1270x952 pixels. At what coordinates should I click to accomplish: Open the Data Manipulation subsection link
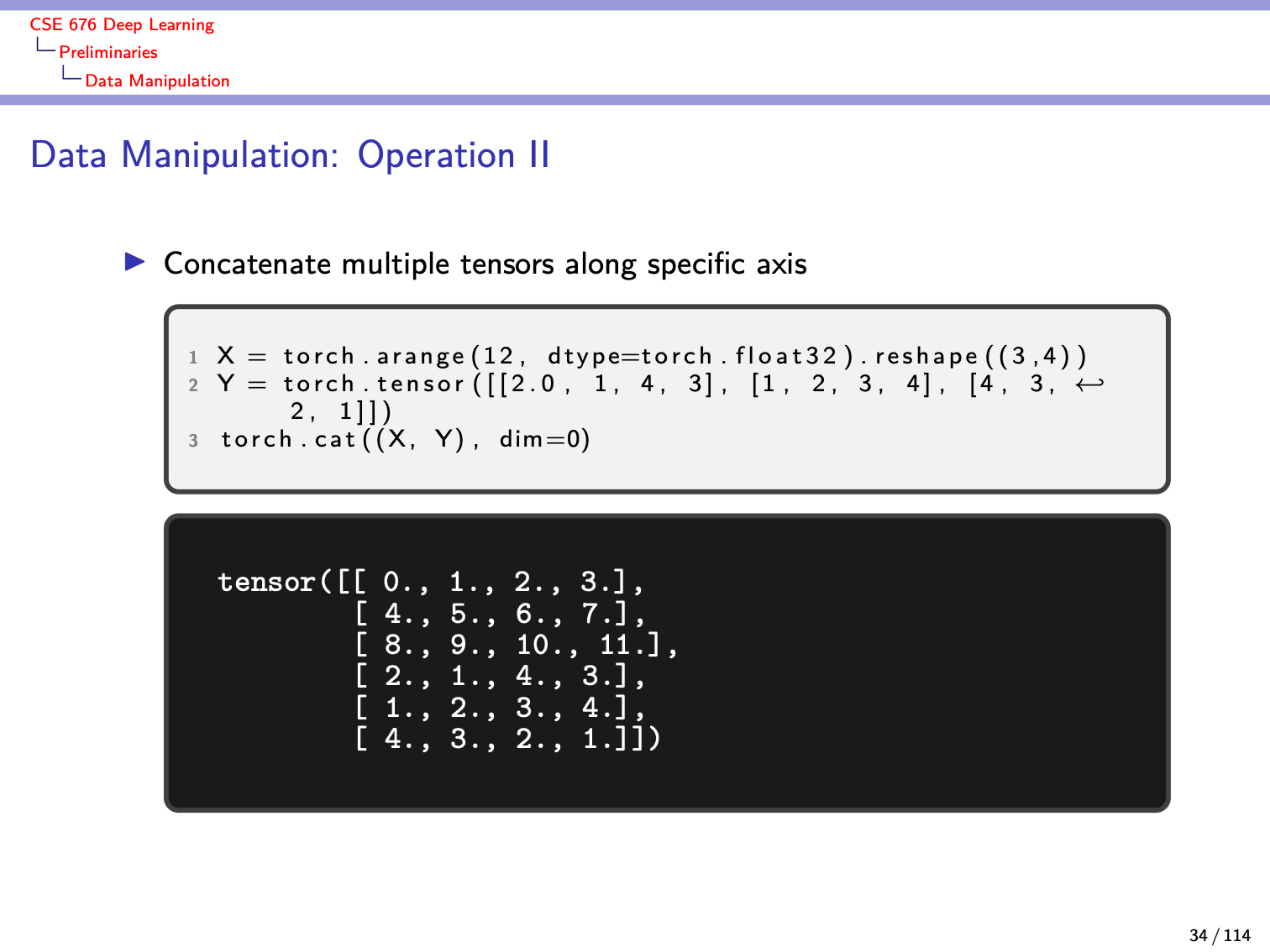(157, 81)
